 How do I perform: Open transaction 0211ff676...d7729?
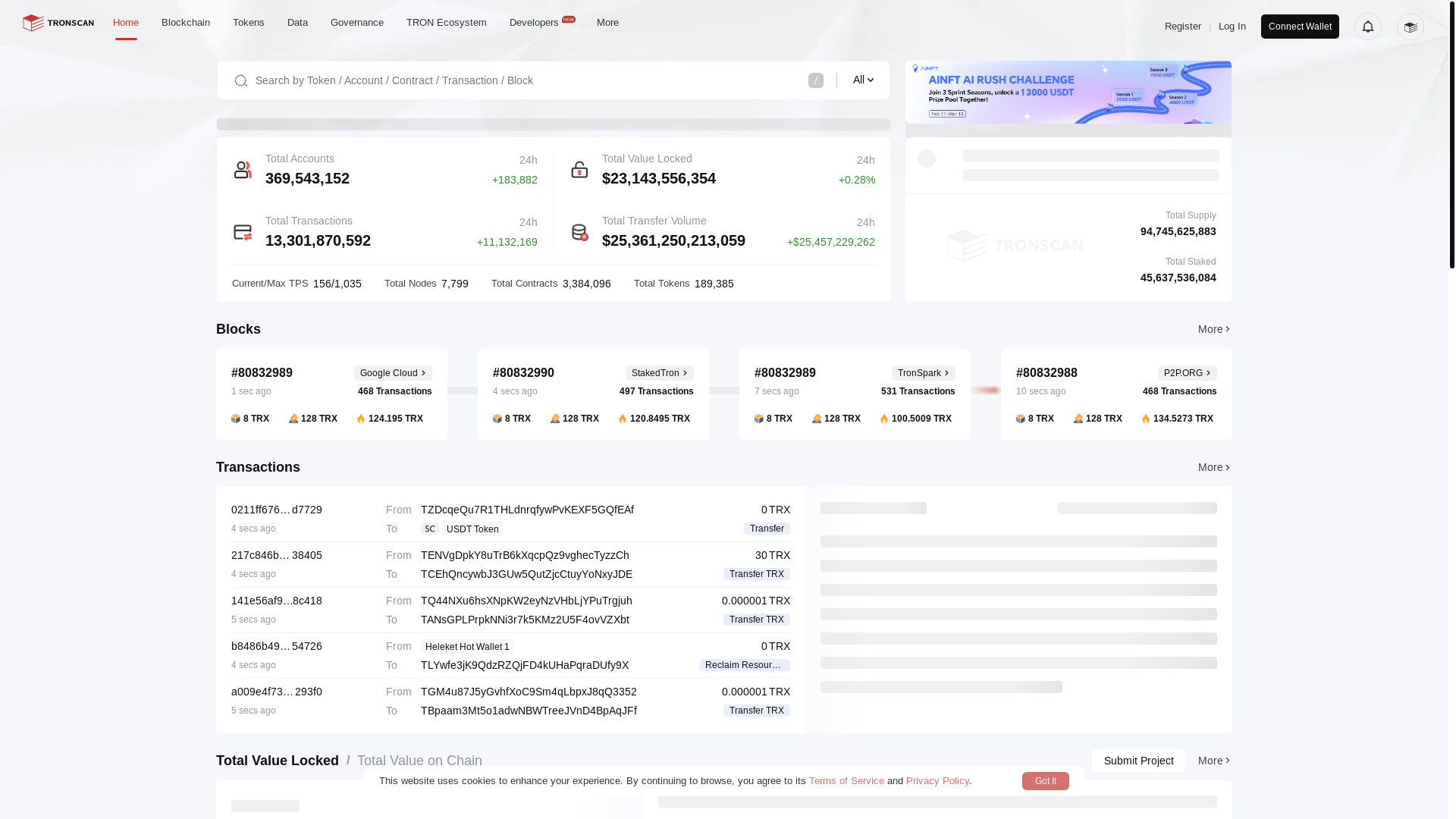tap(277, 510)
